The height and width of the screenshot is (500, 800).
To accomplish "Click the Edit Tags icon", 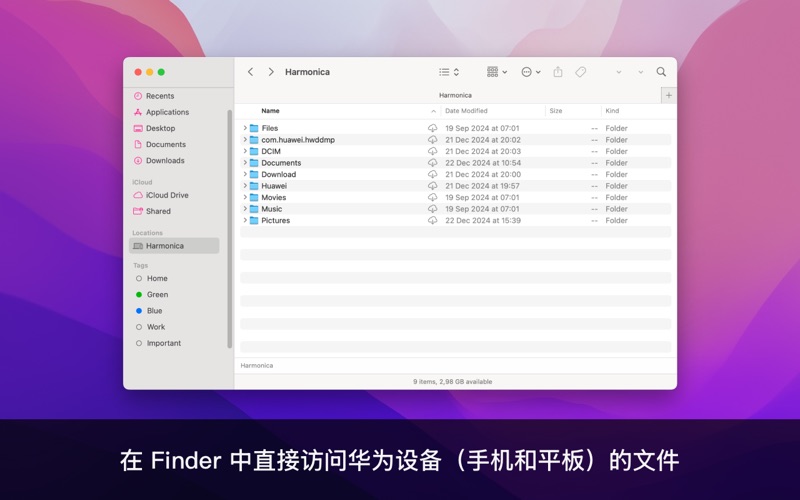I will (x=581, y=72).
